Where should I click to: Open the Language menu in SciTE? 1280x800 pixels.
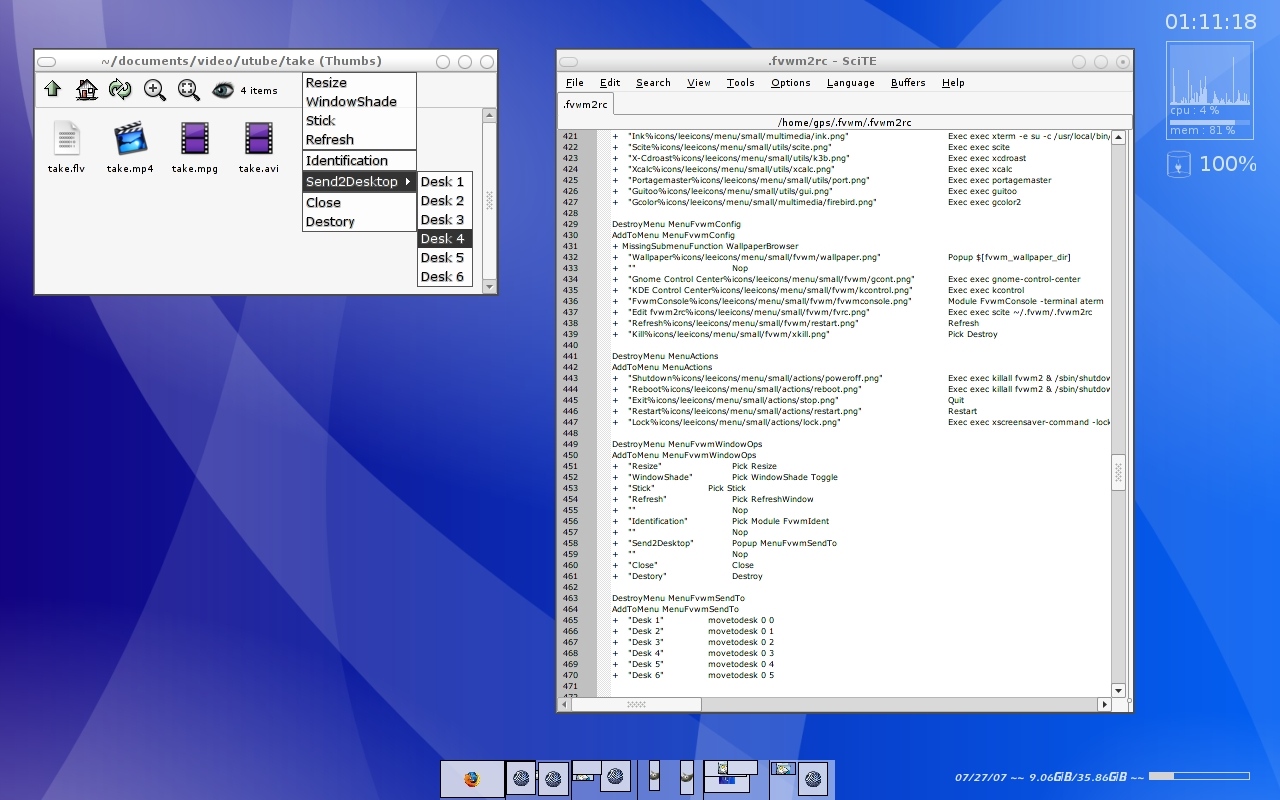851,83
